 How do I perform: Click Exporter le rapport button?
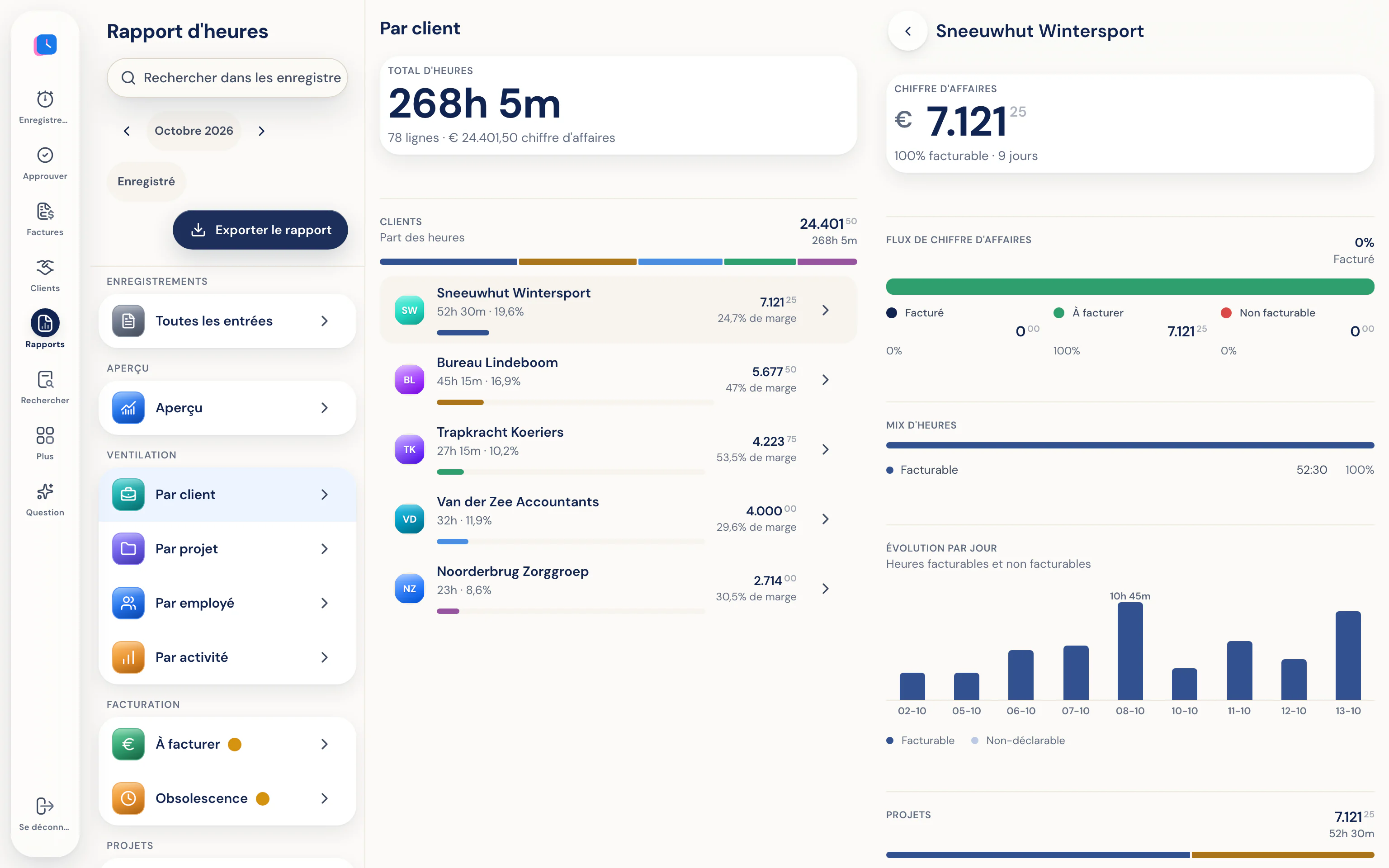(260, 230)
